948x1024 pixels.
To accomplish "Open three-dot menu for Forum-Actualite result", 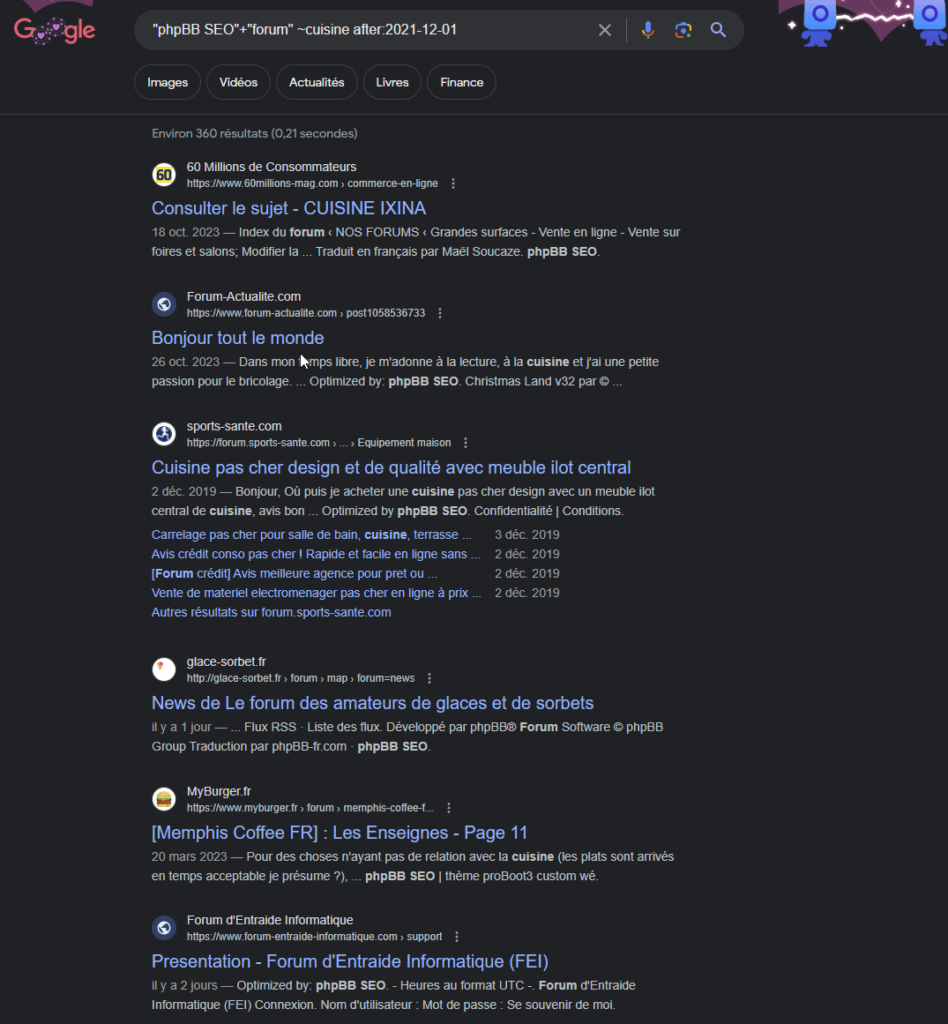I will pyautogui.click(x=440, y=313).
